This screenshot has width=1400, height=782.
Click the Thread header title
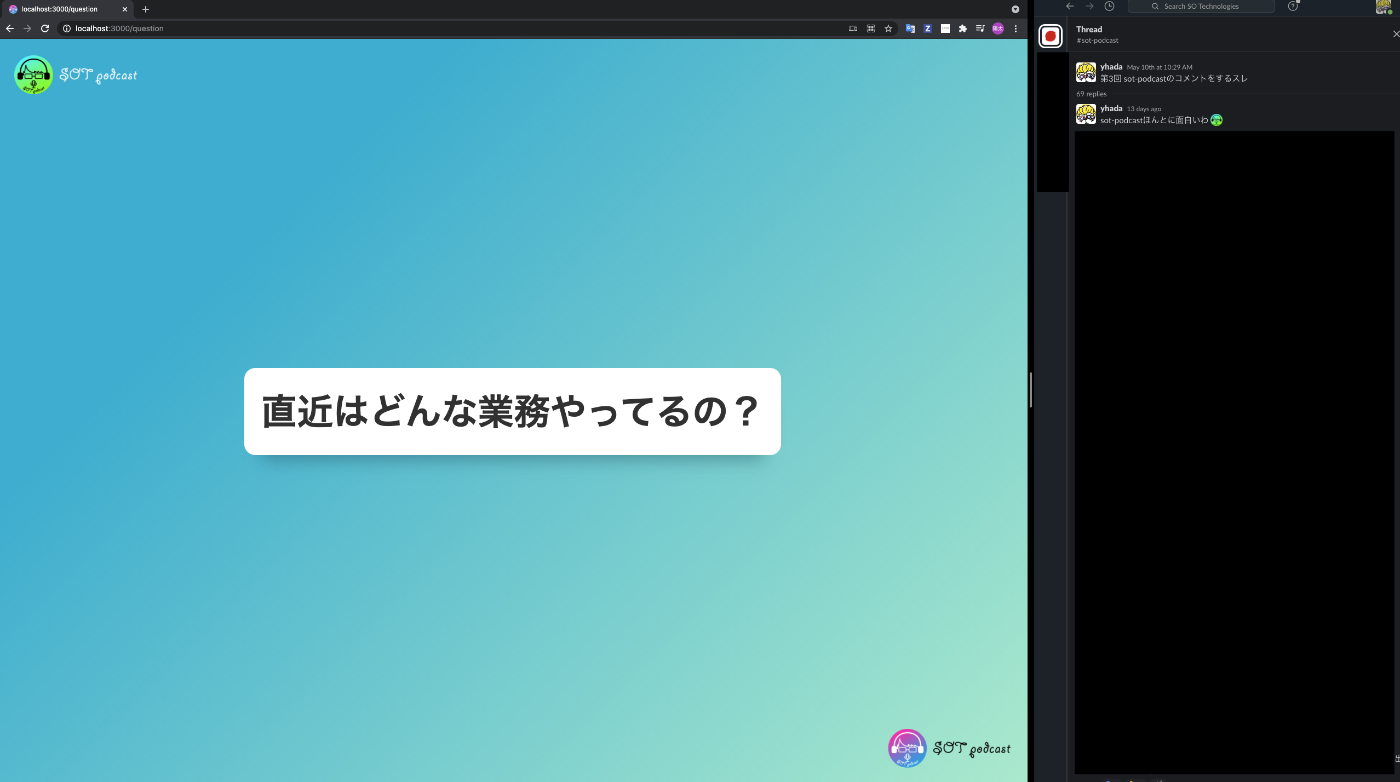tap(1089, 29)
